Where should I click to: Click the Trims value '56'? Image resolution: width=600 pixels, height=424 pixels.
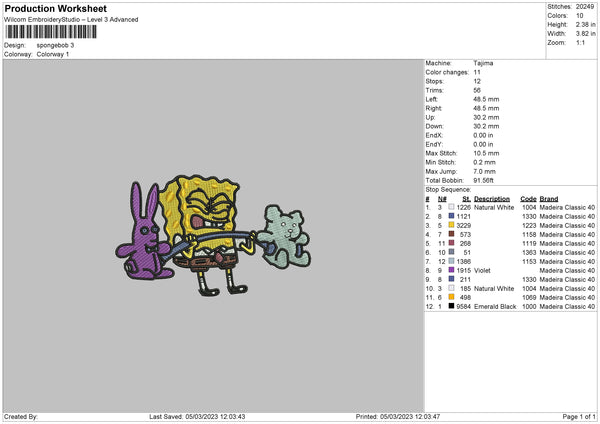(477, 90)
